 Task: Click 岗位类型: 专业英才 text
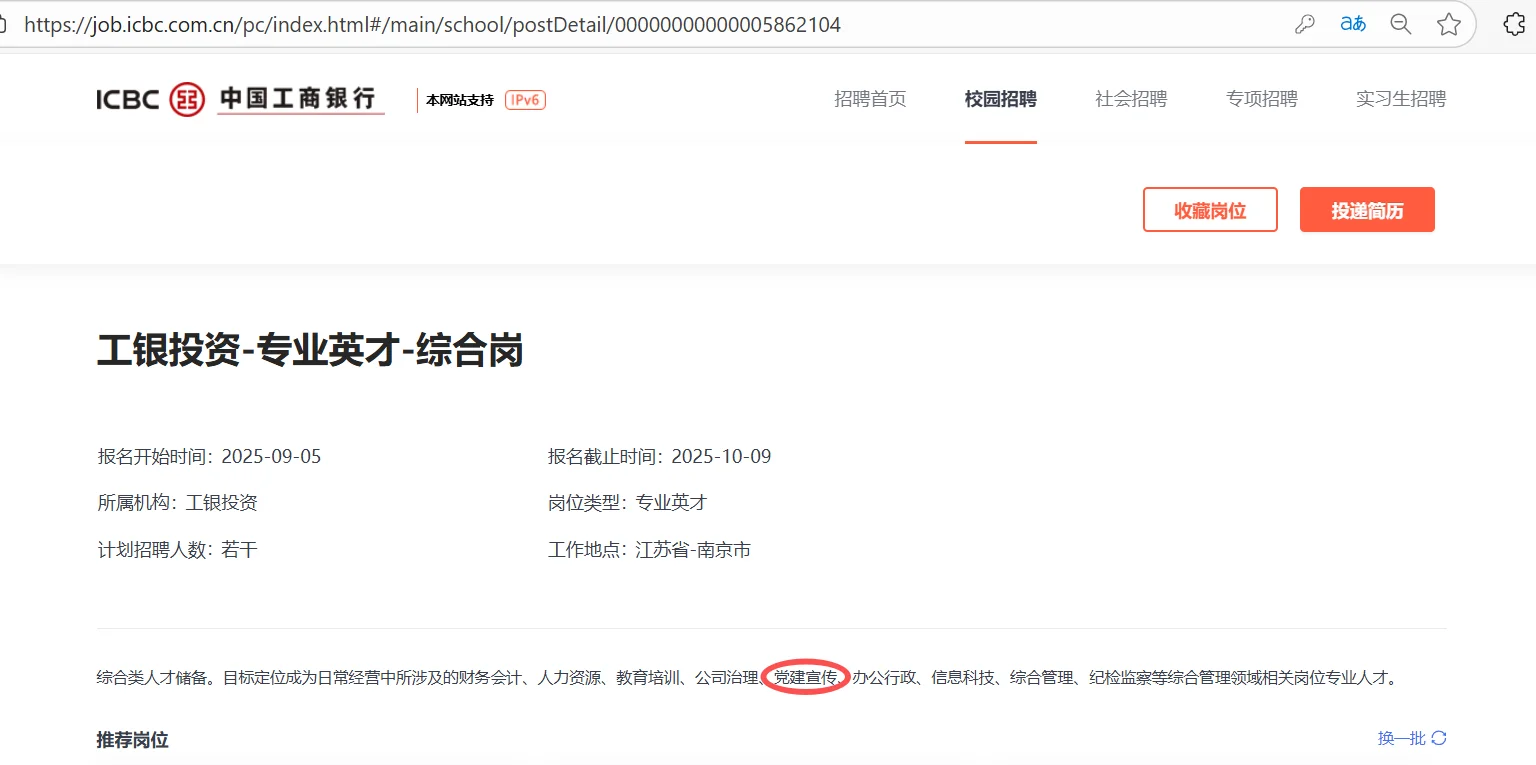point(628,503)
